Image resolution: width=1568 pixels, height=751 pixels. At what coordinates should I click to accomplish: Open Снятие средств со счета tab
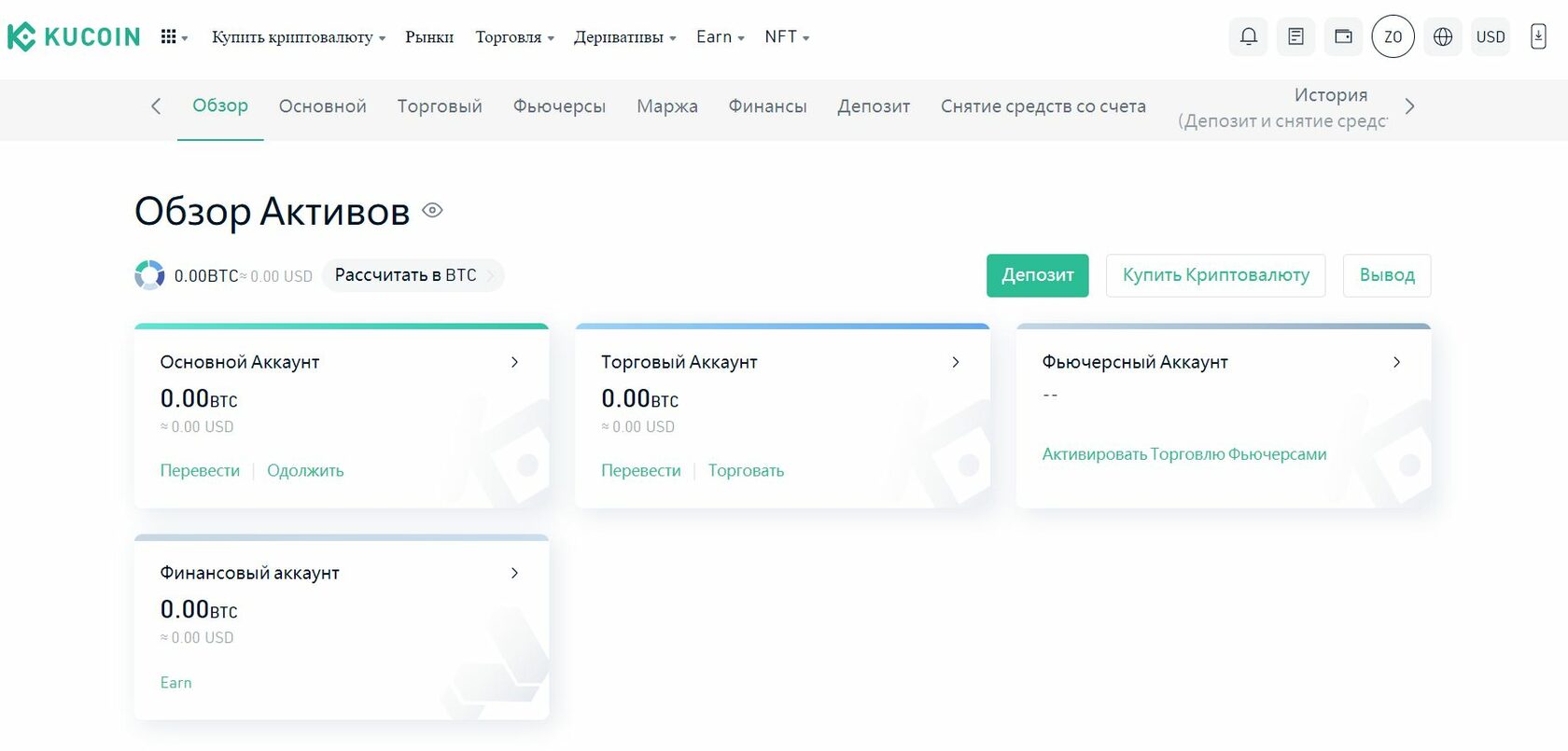pyautogui.click(x=1043, y=106)
